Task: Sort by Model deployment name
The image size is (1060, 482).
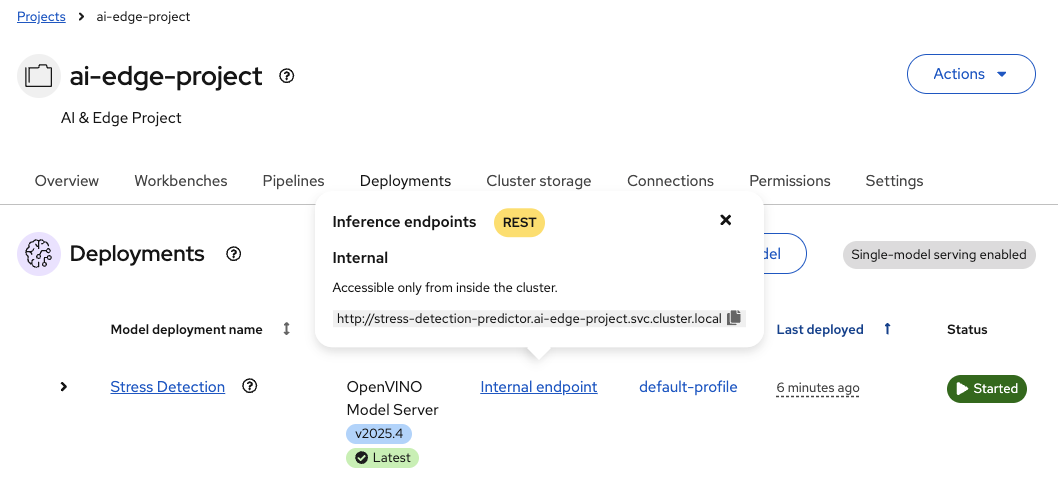Action: point(287,329)
